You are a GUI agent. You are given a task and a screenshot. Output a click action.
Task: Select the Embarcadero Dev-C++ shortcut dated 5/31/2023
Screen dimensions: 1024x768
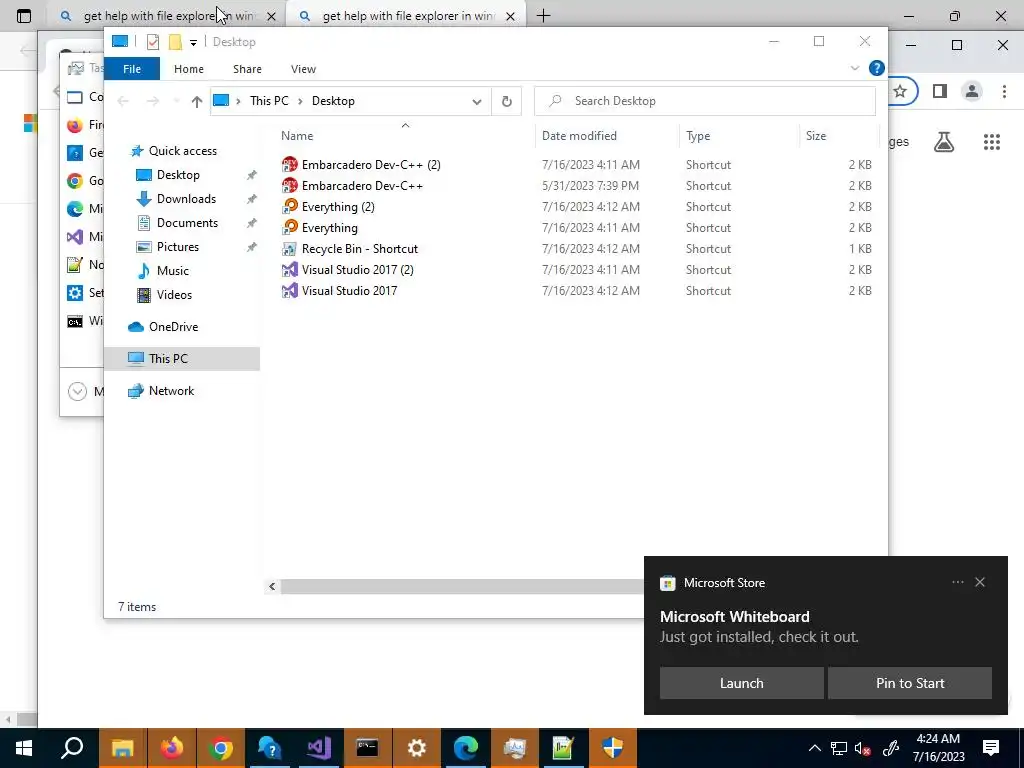pos(362,185)
